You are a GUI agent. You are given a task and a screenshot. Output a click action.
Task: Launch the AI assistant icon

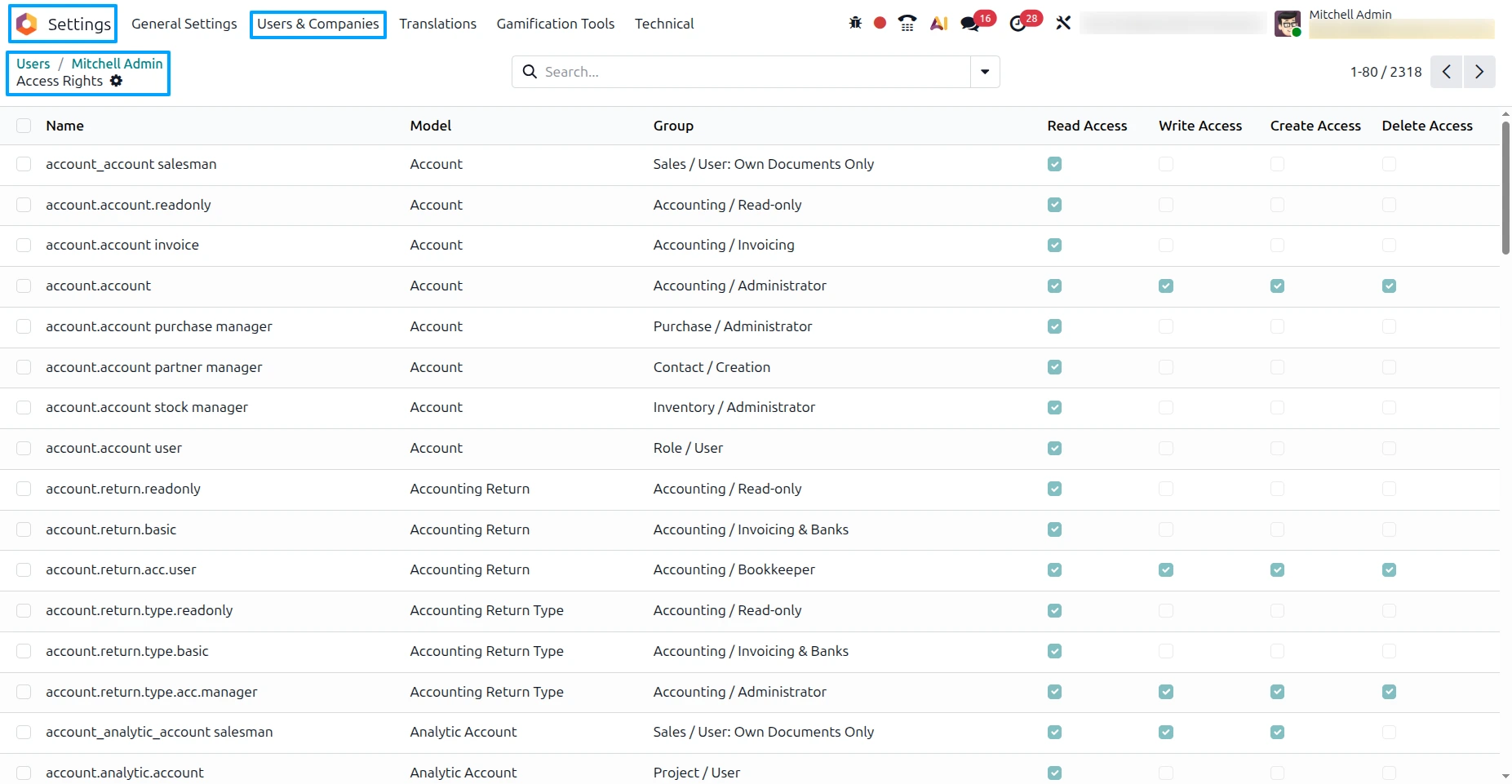coord(939,23)
